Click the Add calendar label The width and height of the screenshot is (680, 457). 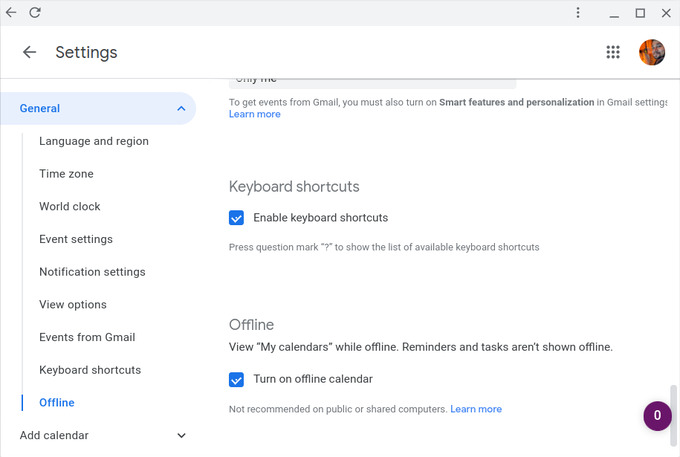click(54, 435)
